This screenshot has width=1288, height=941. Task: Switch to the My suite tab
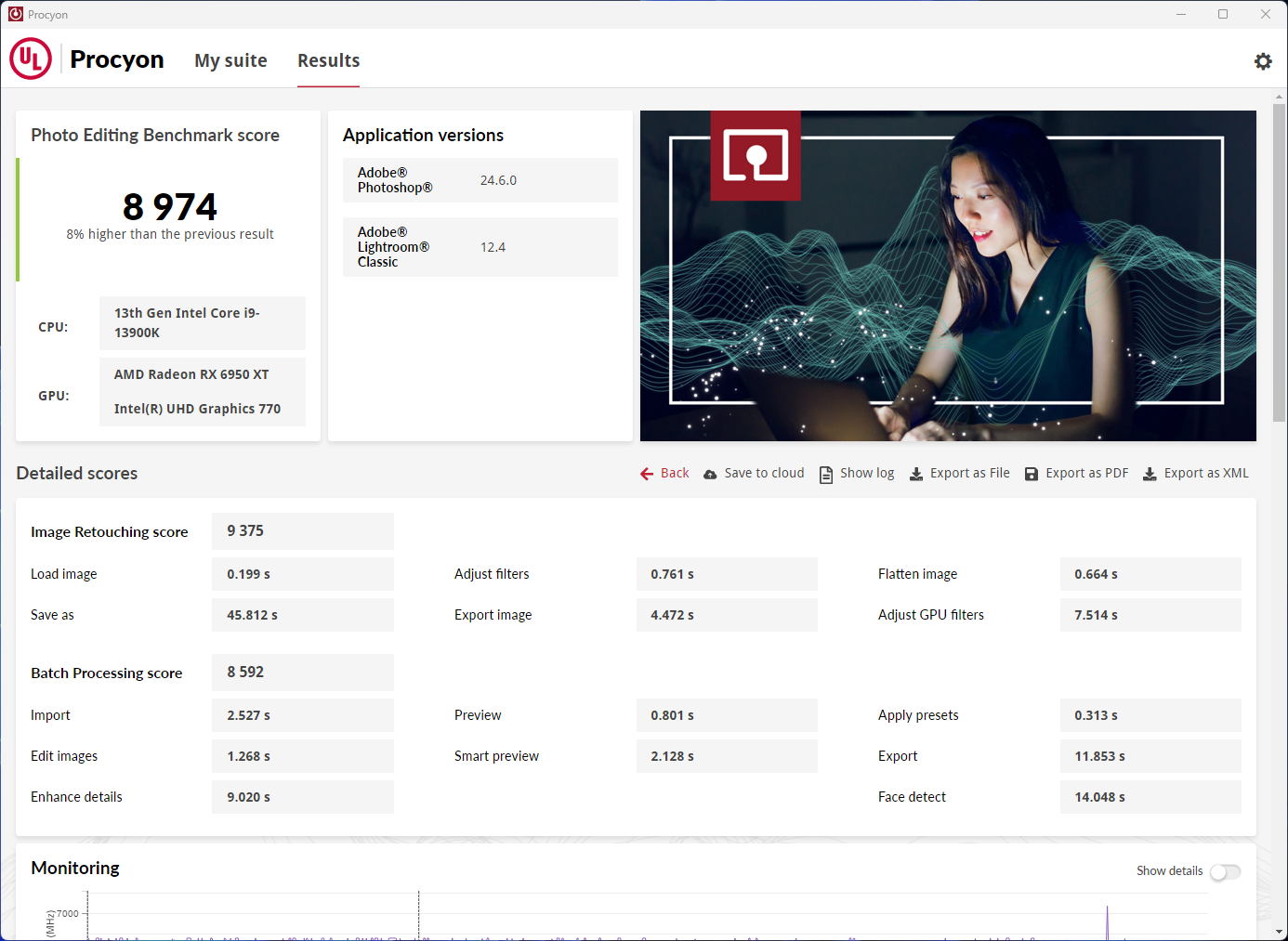click(230, 61)
